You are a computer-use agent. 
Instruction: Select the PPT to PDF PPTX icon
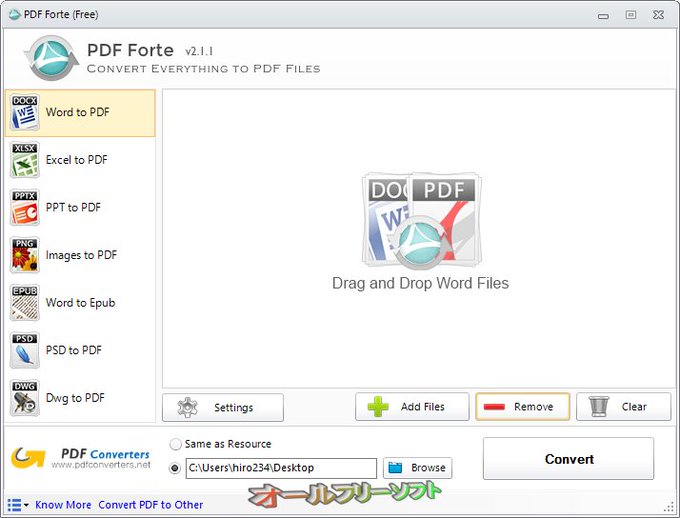pos(25,207)
